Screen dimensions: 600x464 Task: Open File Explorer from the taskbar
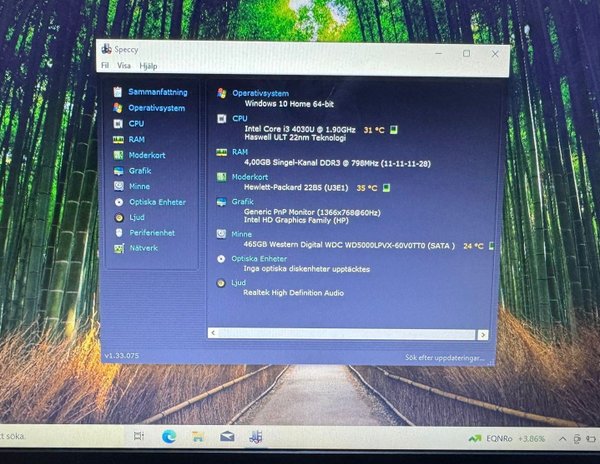coord(198,436)
